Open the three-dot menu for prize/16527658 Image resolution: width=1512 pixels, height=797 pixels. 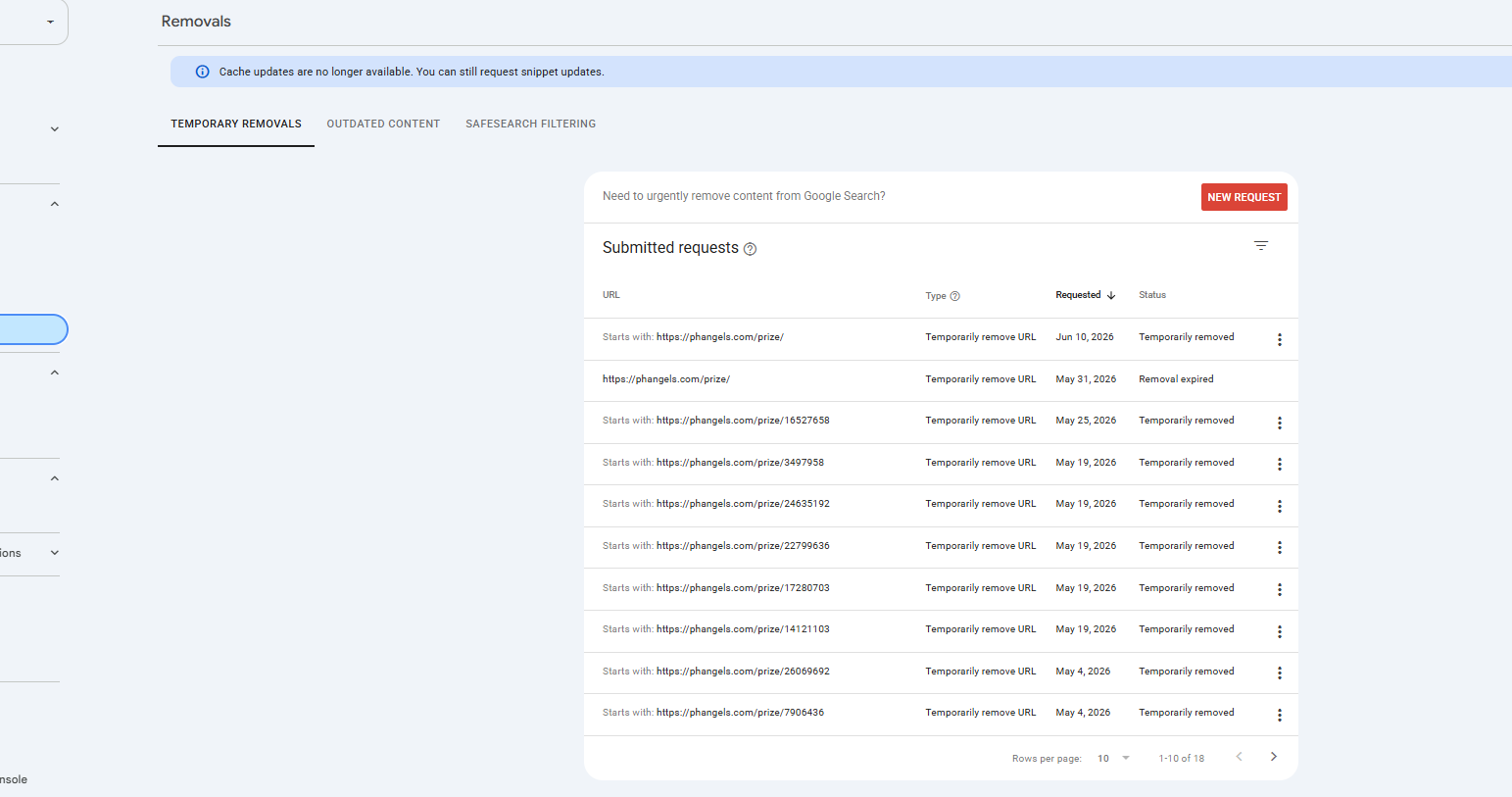click(x=1279, y=423)
